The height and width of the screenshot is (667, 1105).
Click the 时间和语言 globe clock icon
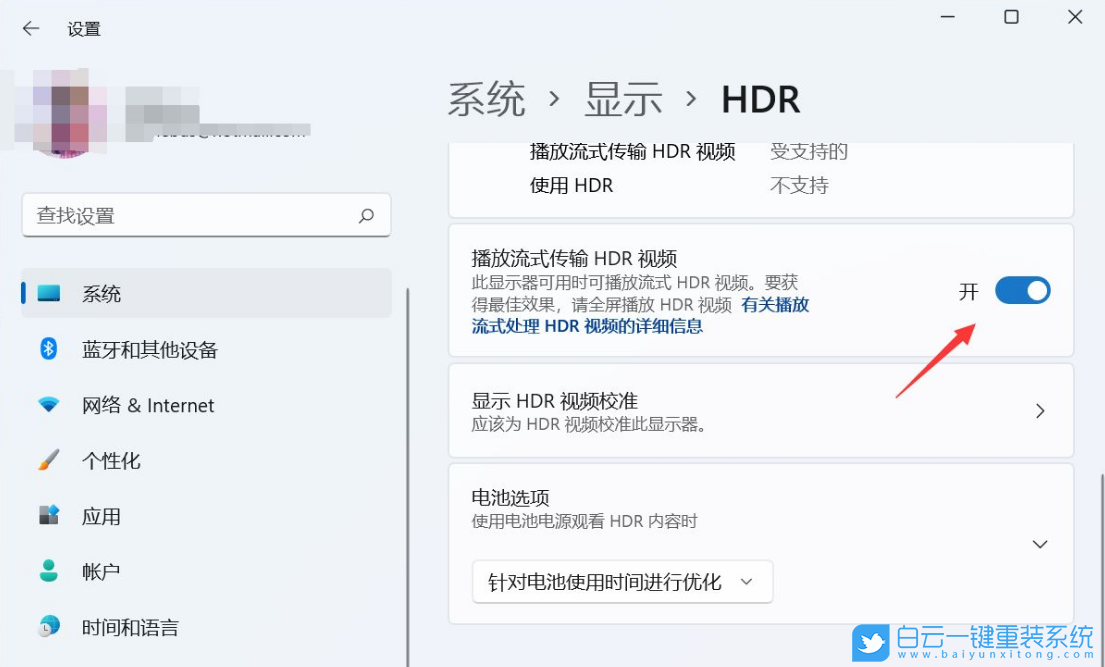pos(49,627)
